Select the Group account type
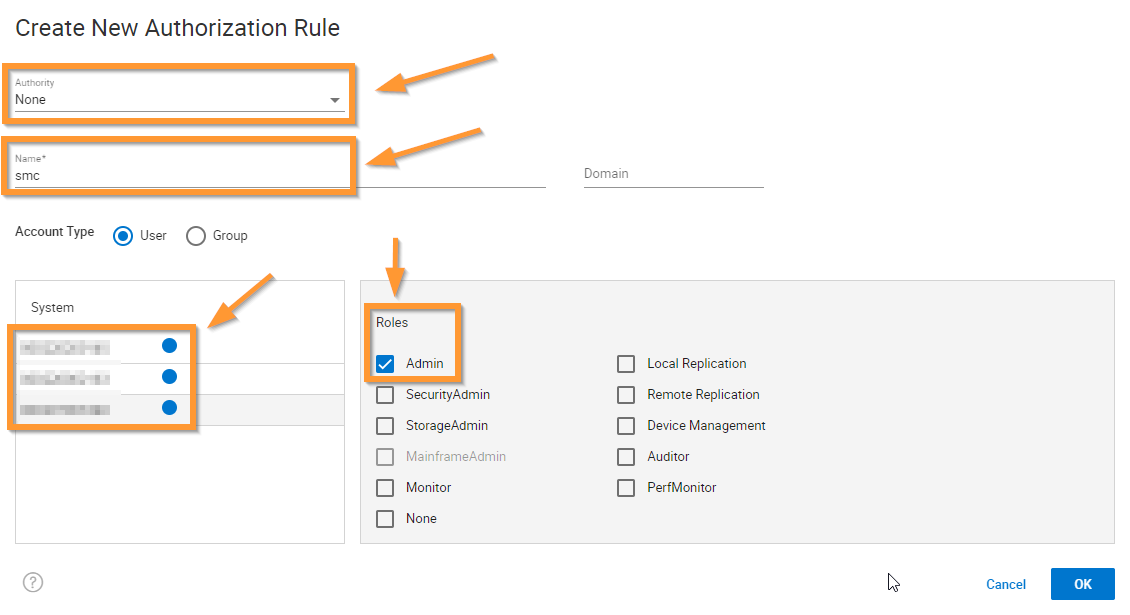 click(196, 235)
